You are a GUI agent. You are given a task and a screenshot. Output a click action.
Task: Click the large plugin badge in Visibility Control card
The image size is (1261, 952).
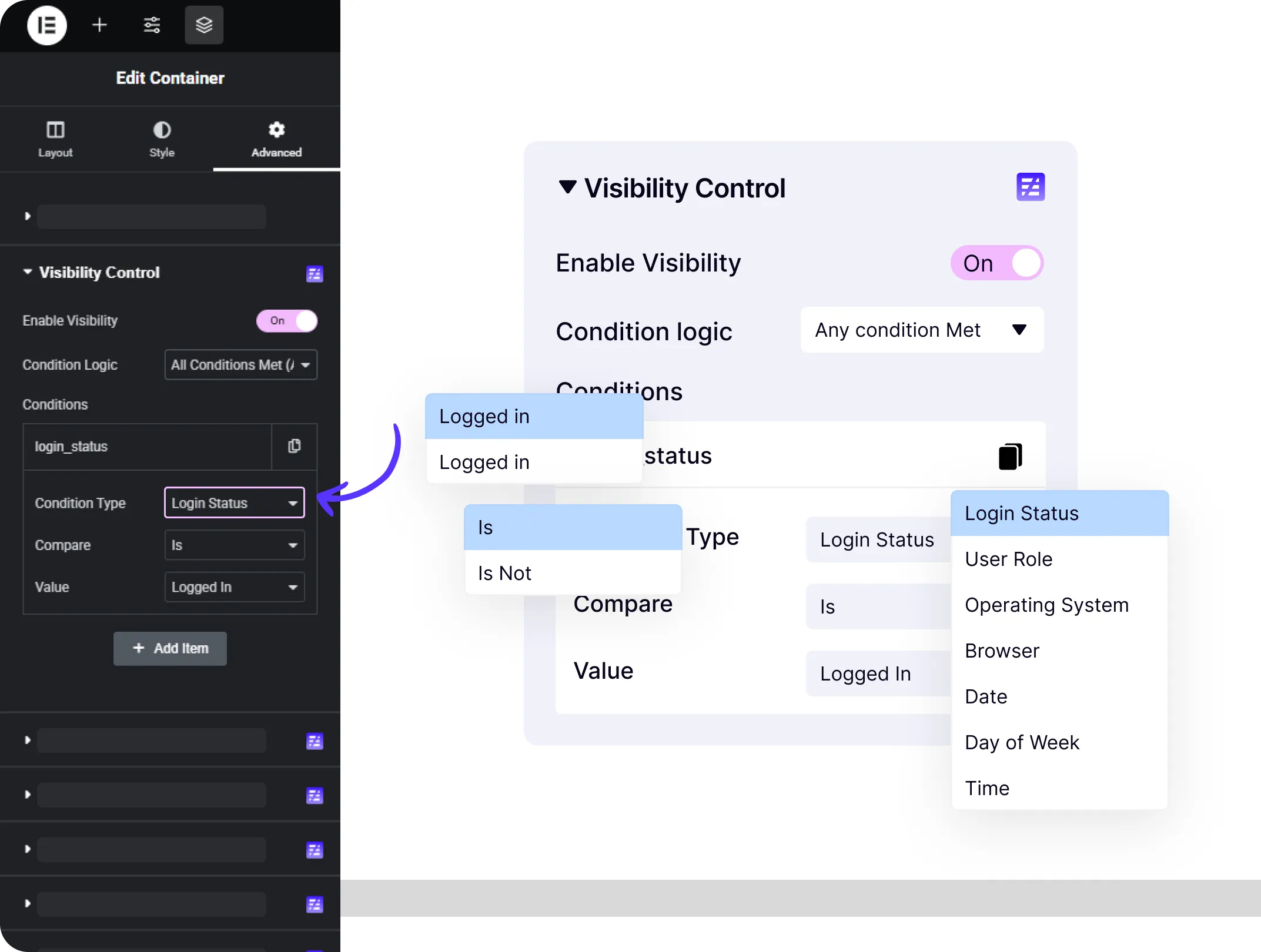coord(1031,187)
